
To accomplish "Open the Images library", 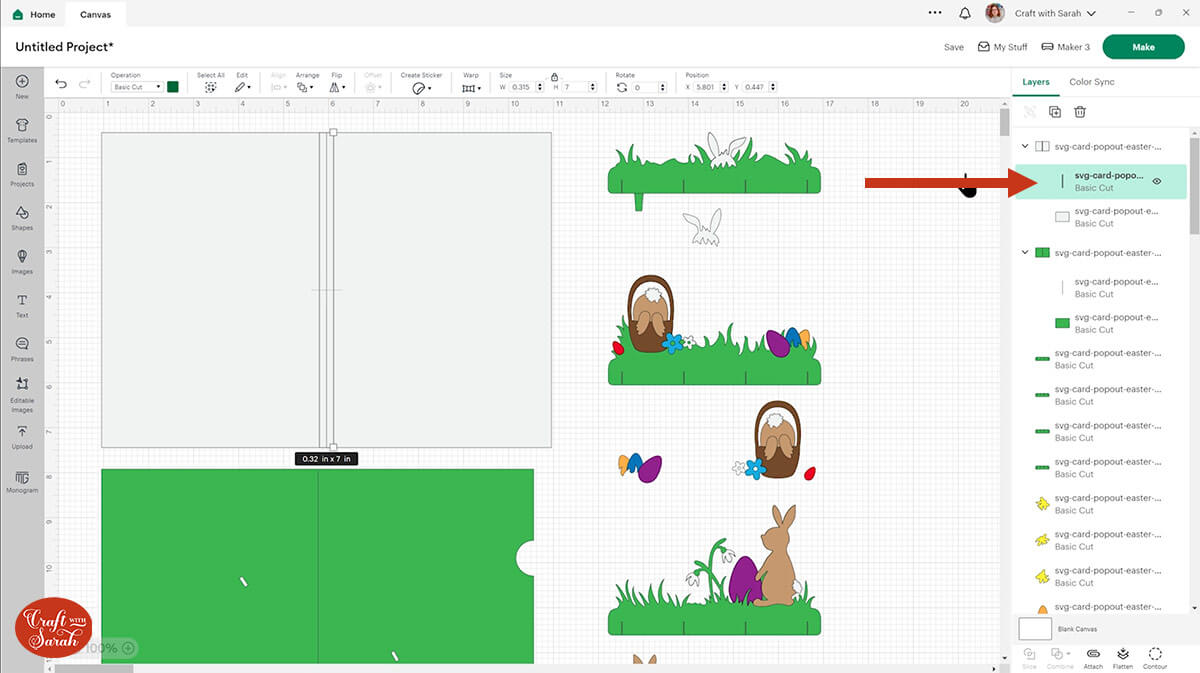I will coord(22,261).
